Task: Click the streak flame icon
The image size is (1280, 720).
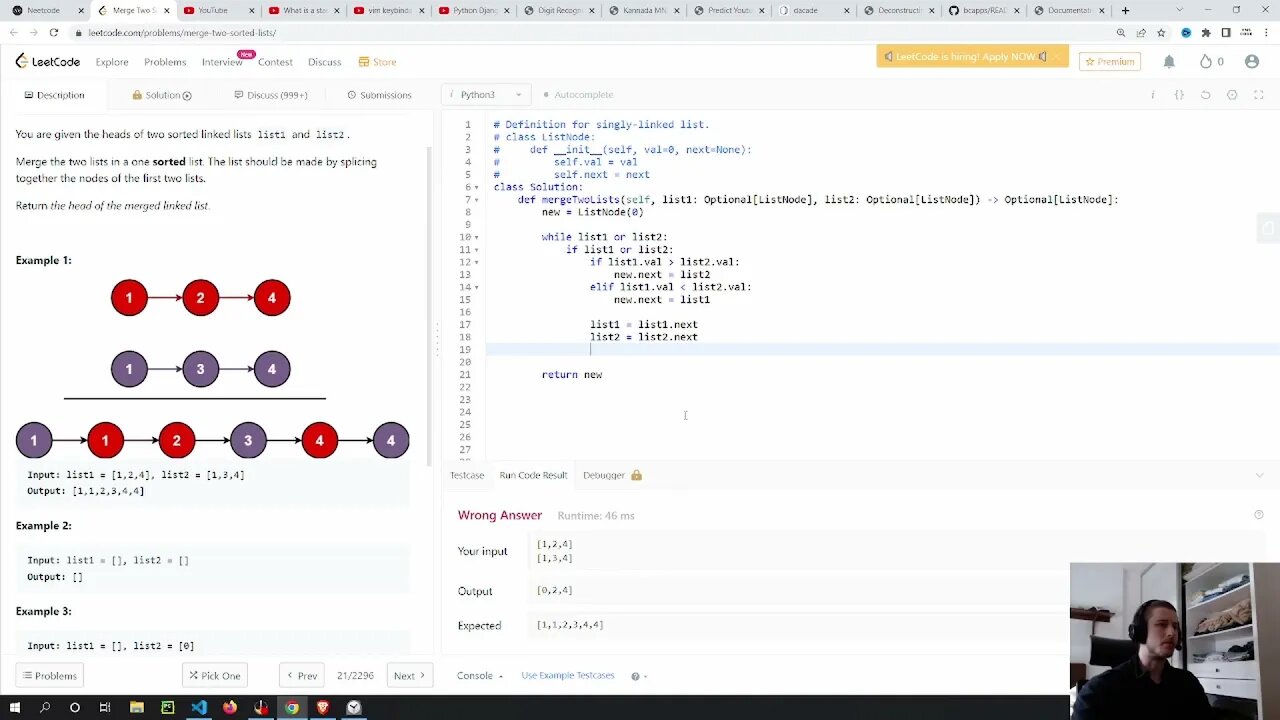Action: [1206, 62]
